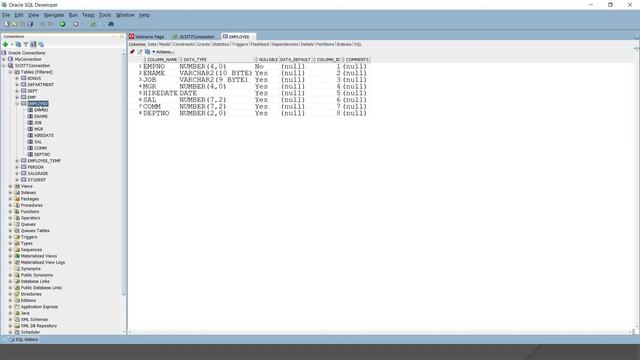The width and height of the screenshot is (640, 360).
Task: Select the VARCHAR2(10 BYTE) cell
Action: 216,73
